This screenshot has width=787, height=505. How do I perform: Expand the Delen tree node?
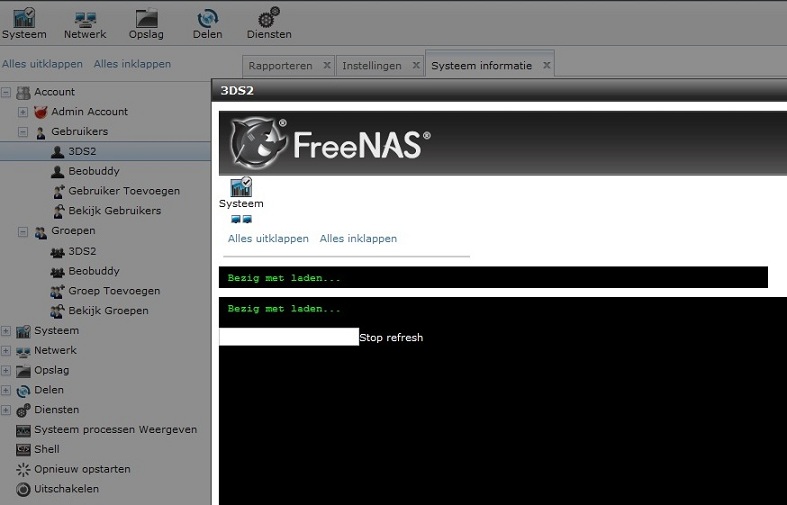coord(6,391)
